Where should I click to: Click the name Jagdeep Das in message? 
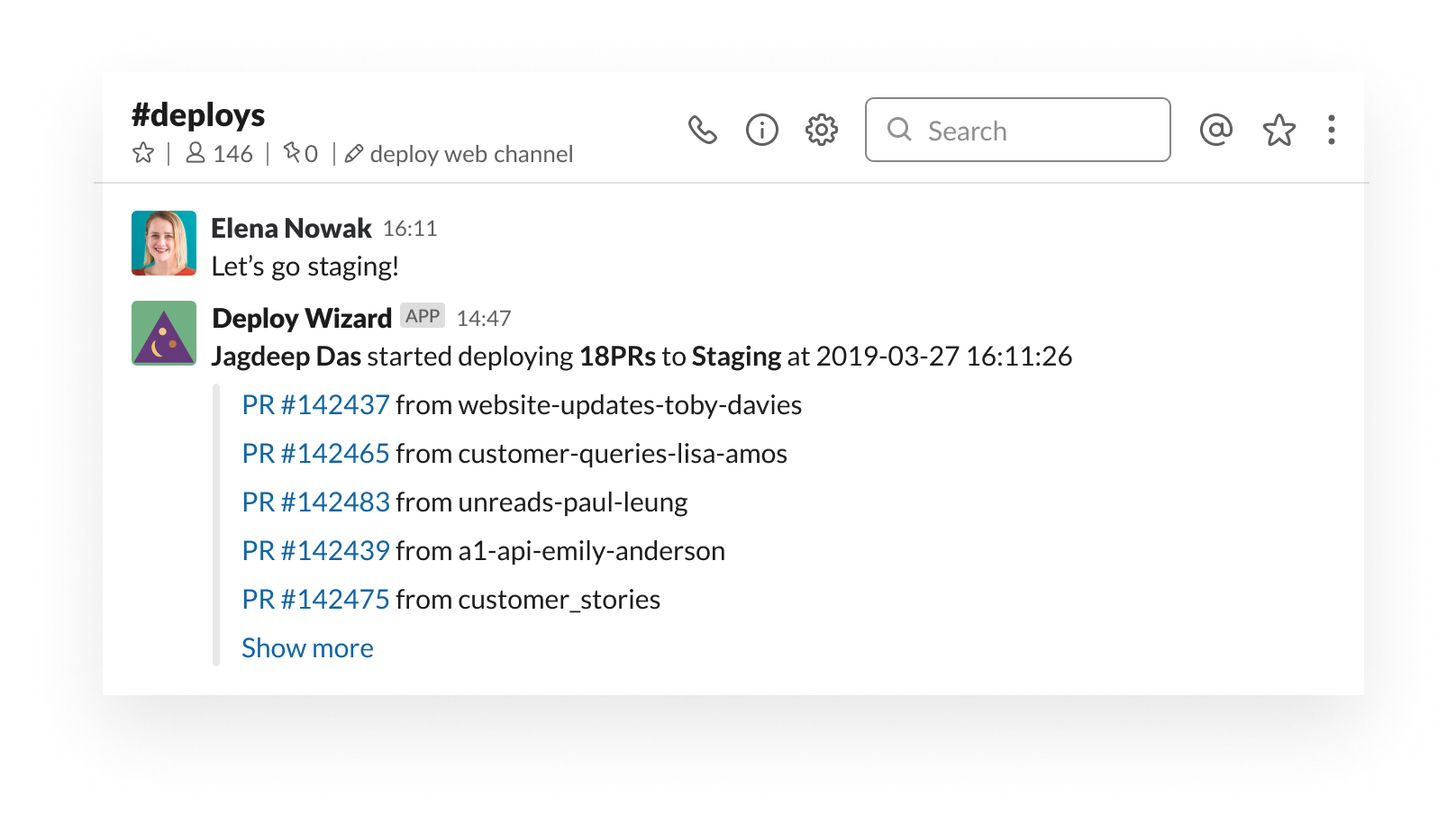point(287,357)
